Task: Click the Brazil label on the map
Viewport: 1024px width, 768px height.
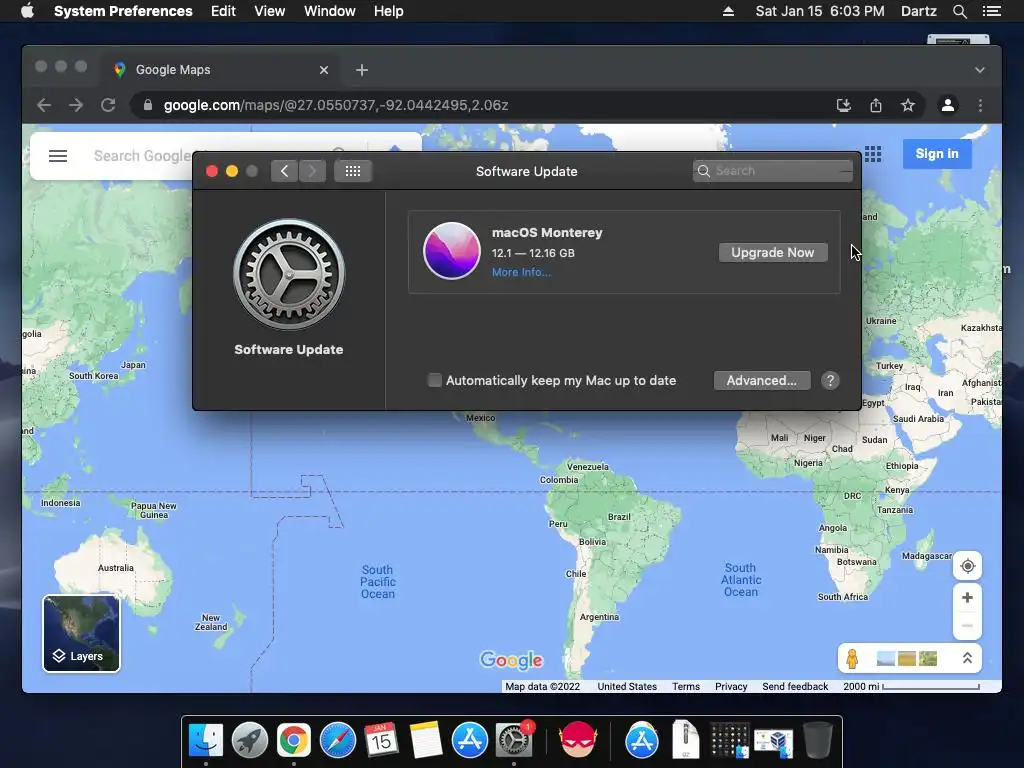Action: point(619,517)
